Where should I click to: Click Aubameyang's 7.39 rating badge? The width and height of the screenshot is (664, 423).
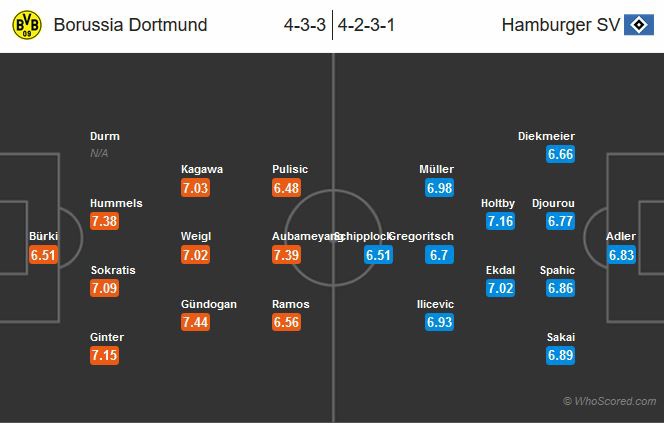coord(287,256)
